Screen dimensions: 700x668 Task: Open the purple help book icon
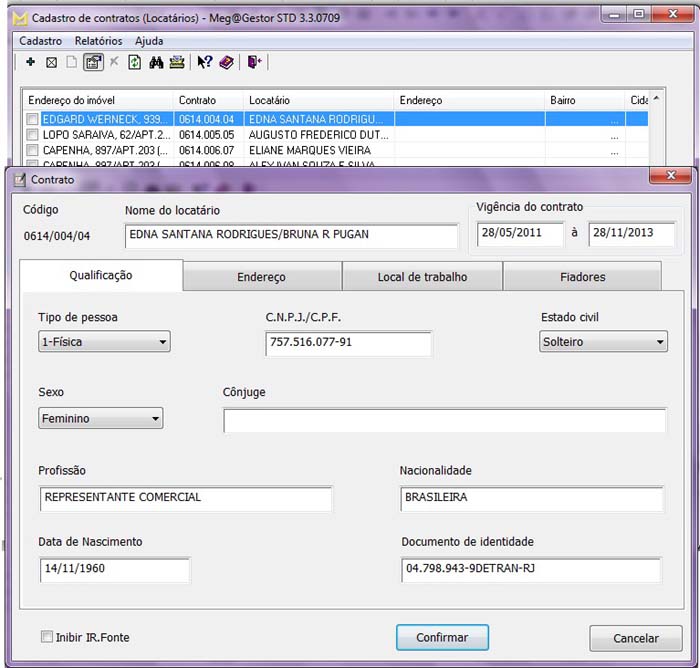[x=226, y=62]
